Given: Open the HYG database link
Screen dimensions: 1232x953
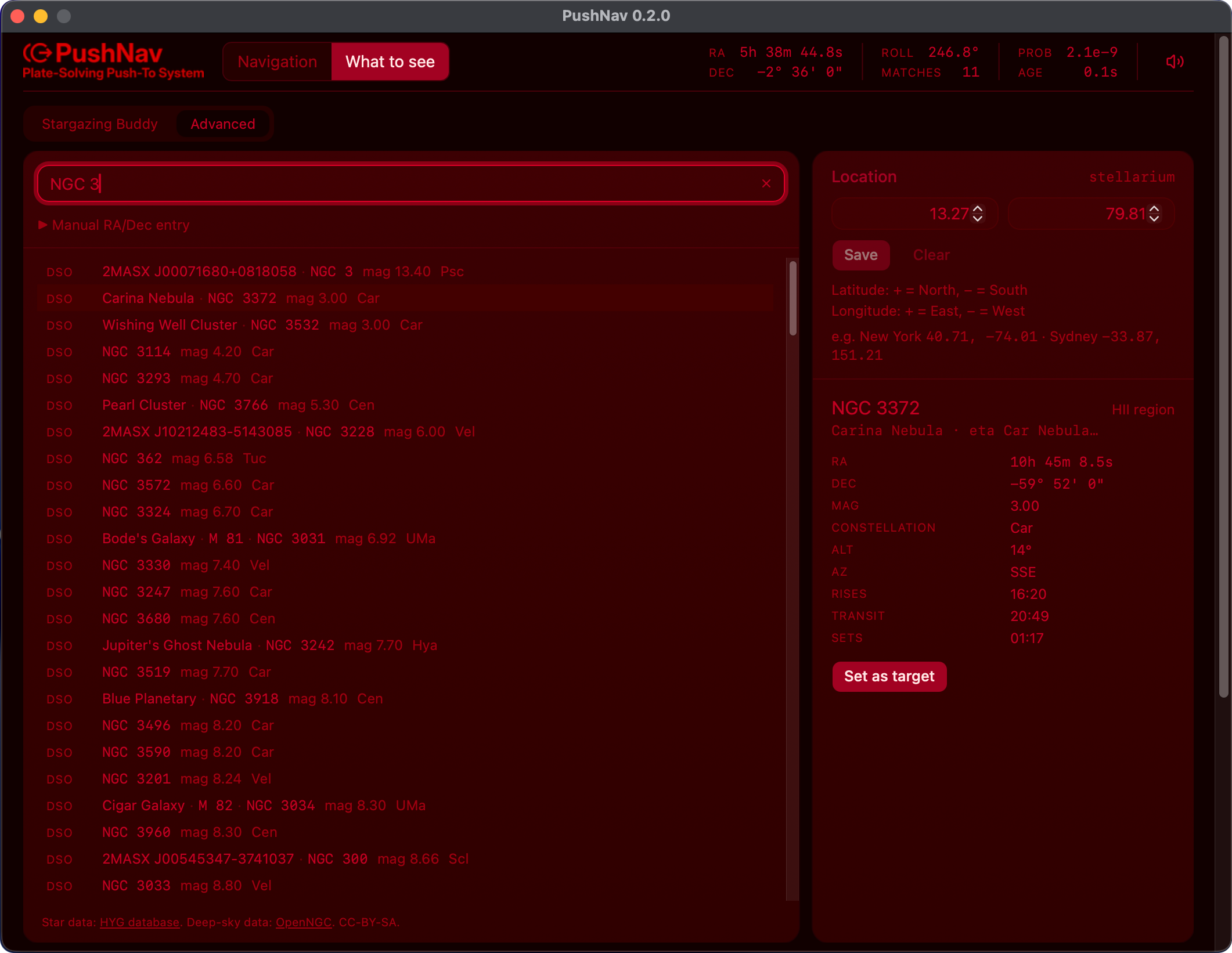Looking at the screenshot, I should tap(139, 922).
